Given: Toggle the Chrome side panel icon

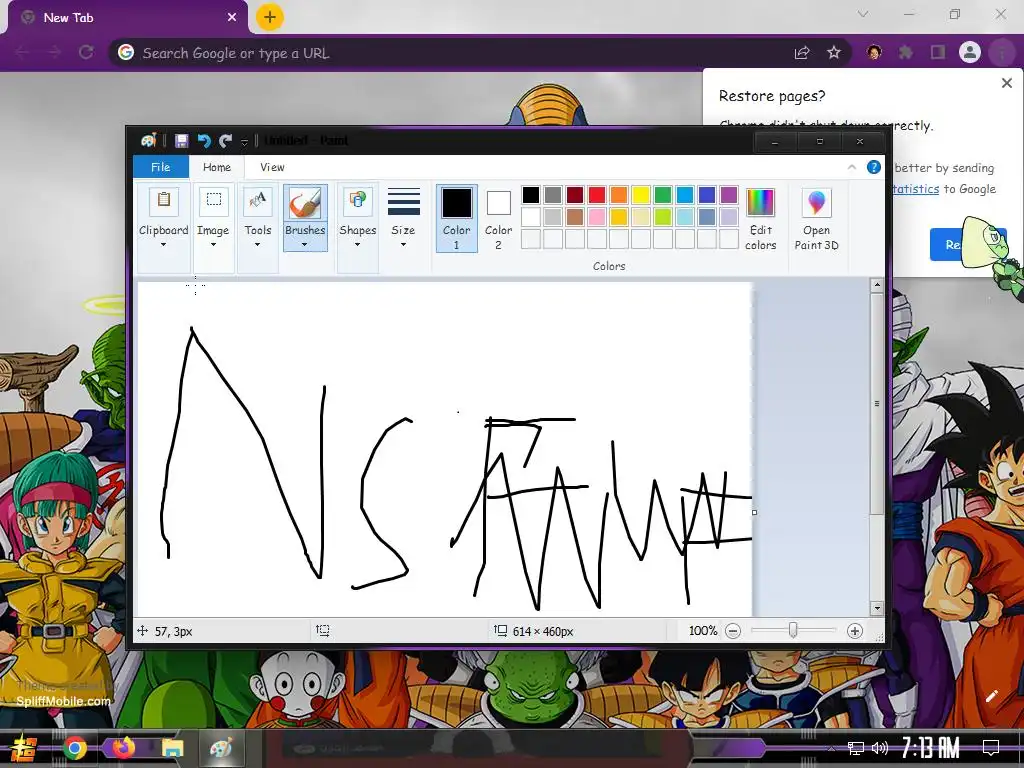Looking at the screenshot, I should [x=938, y=52].
